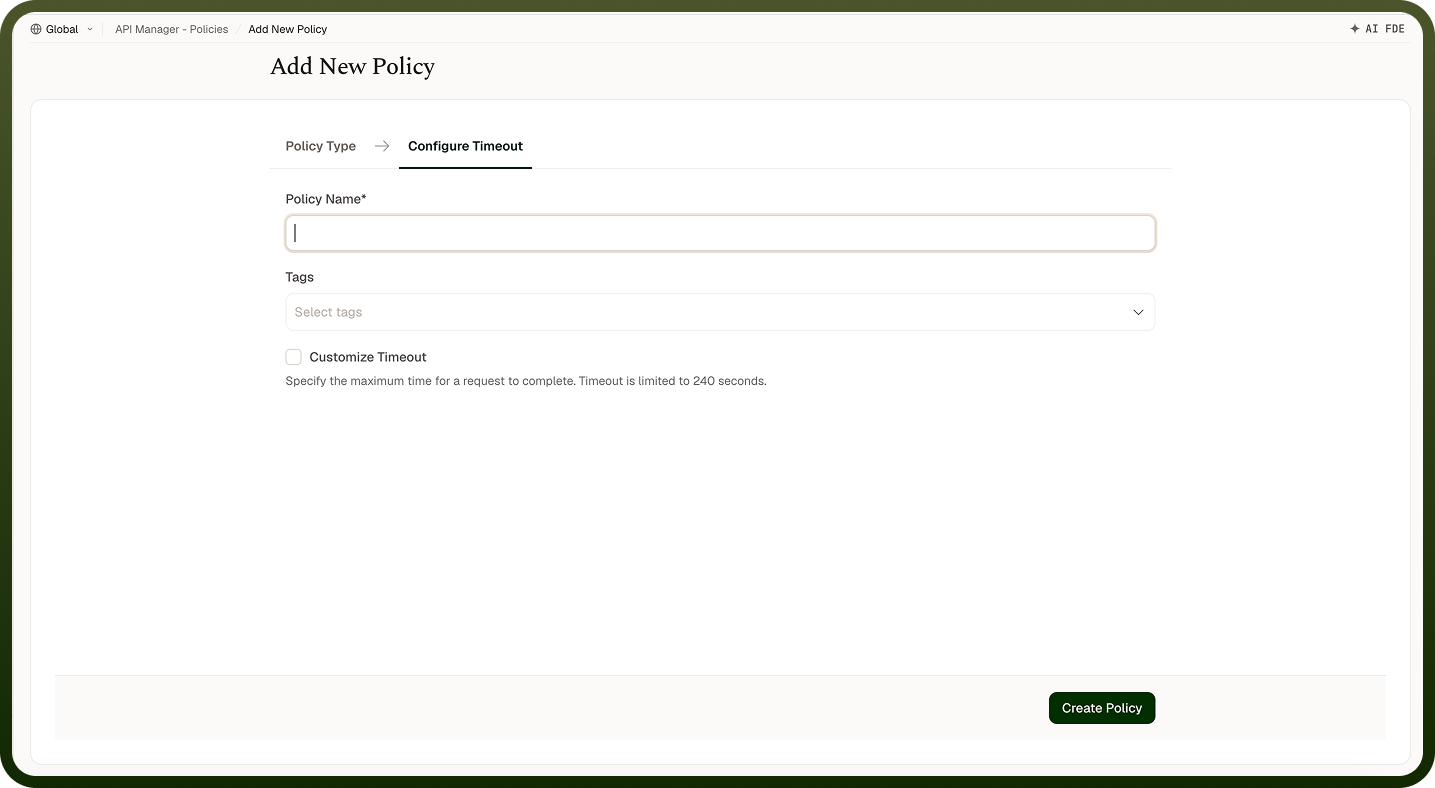This screenshot has width=1435, height=788.
Task: Click the arrow icon between the wizard steps
Action: pyautogui.click(x=382, y=146)
